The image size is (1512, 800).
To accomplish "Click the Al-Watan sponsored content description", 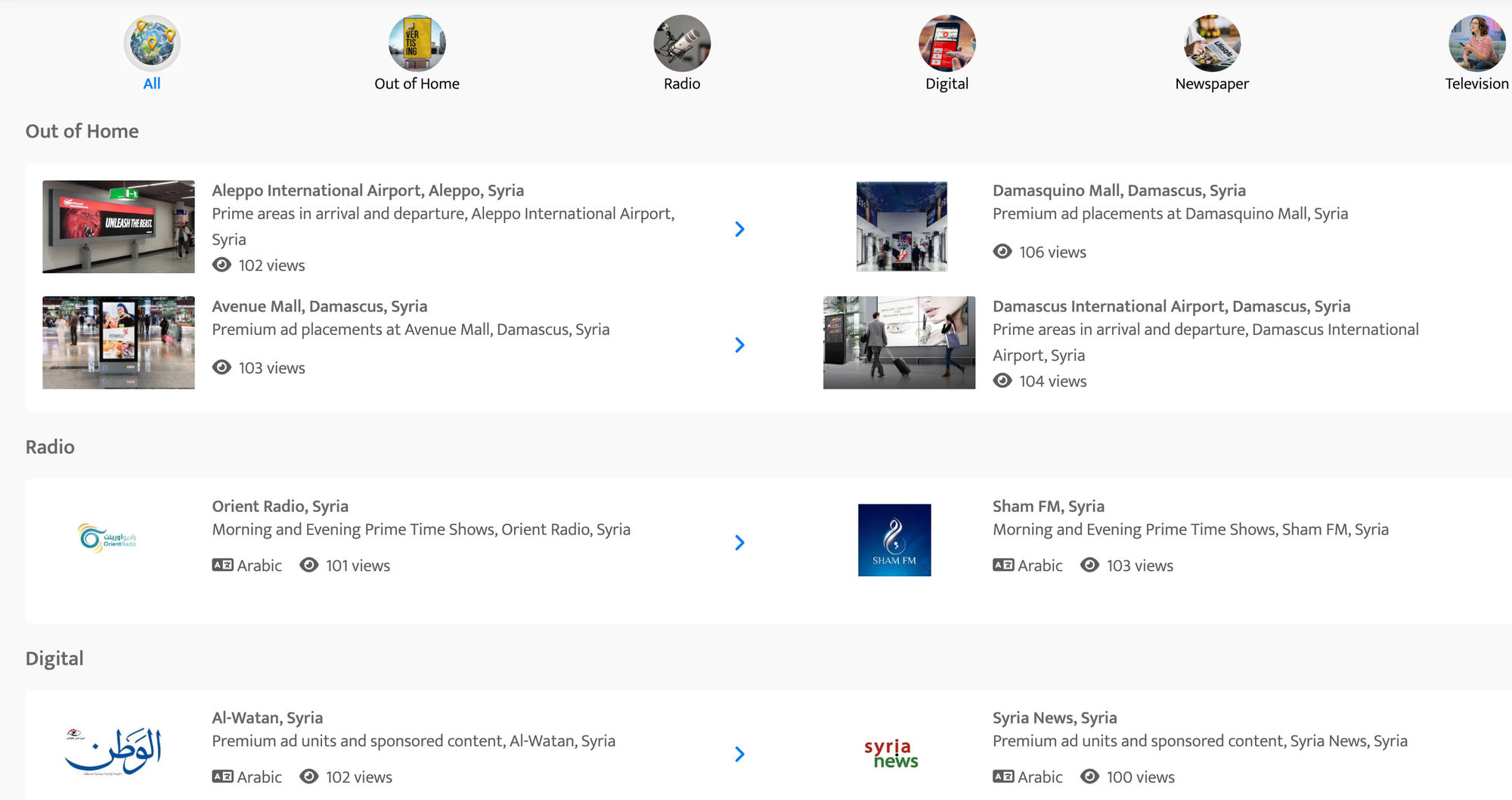I will [x=414, y=741].
